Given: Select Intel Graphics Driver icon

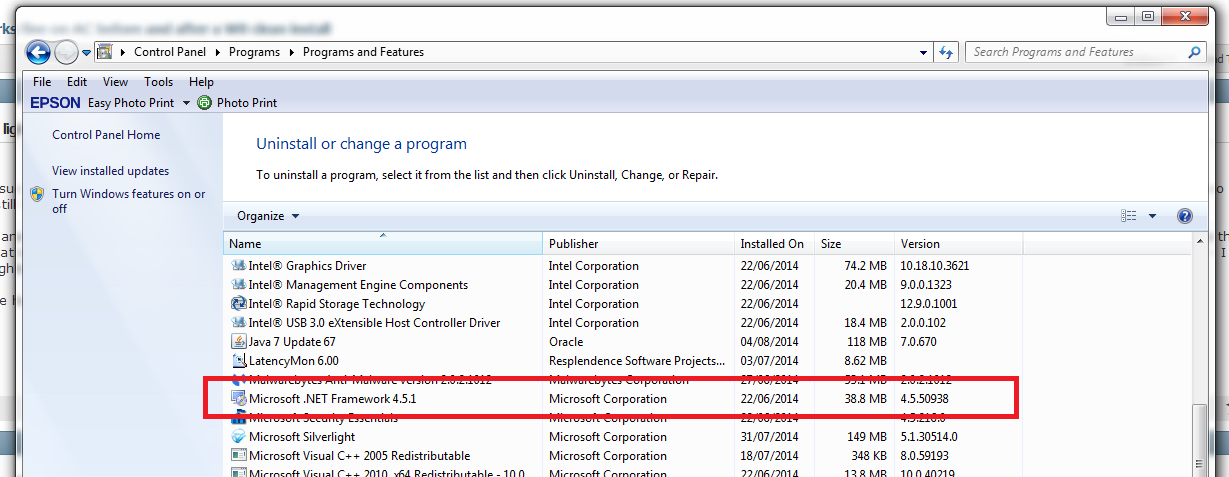Looking at the screenshot, I should tap(238, 266).
